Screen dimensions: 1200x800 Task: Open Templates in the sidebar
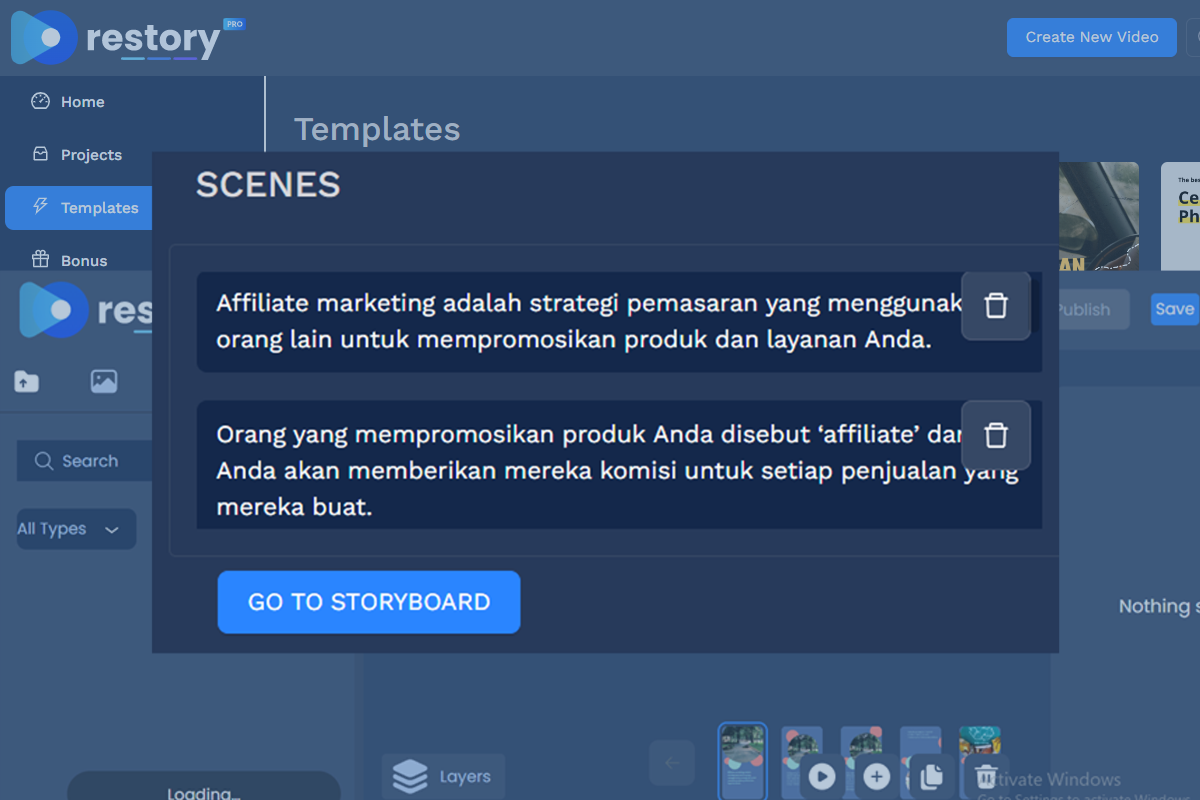tap(78, 208)
